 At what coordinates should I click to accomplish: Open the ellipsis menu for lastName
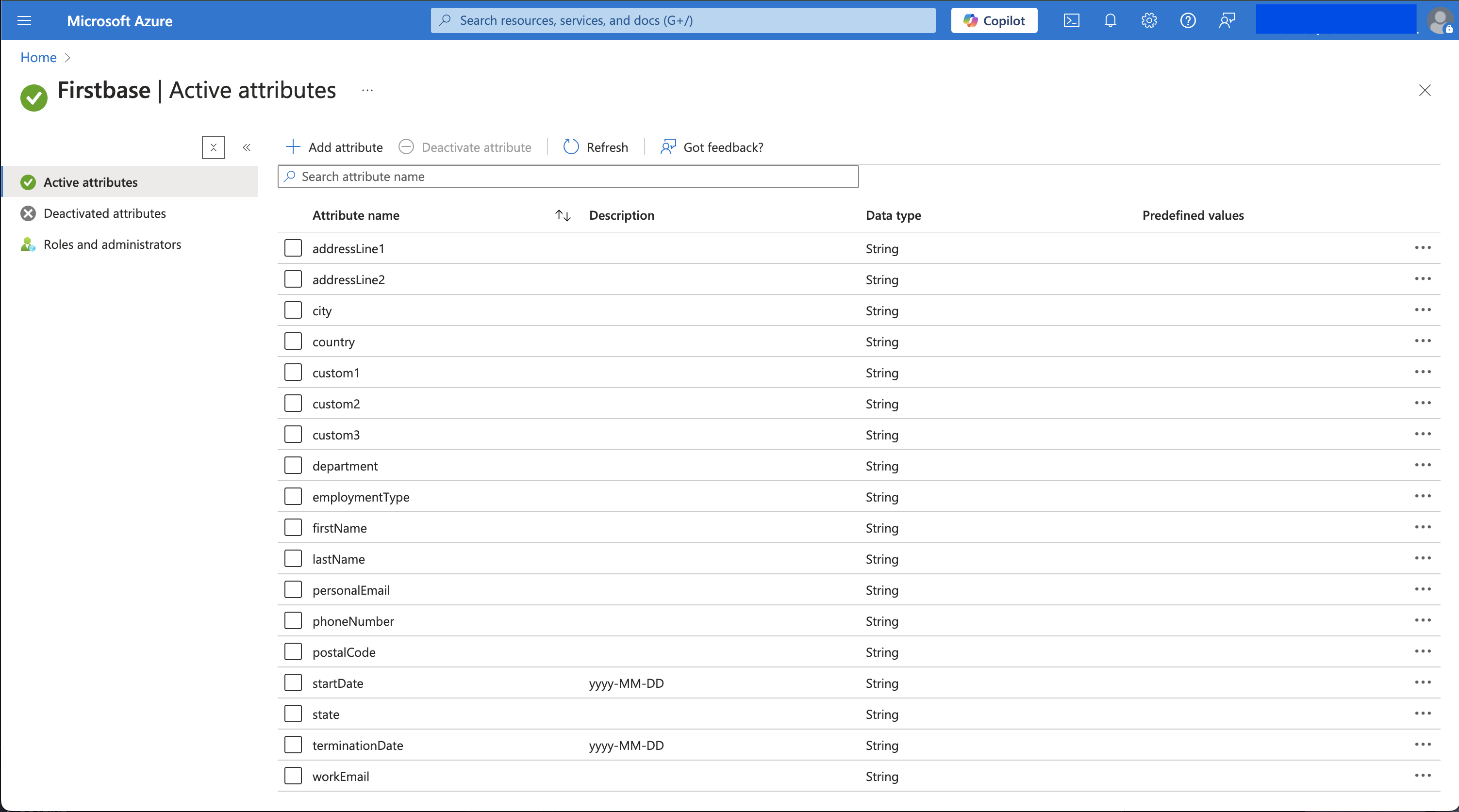click(x=1423, y=558)
